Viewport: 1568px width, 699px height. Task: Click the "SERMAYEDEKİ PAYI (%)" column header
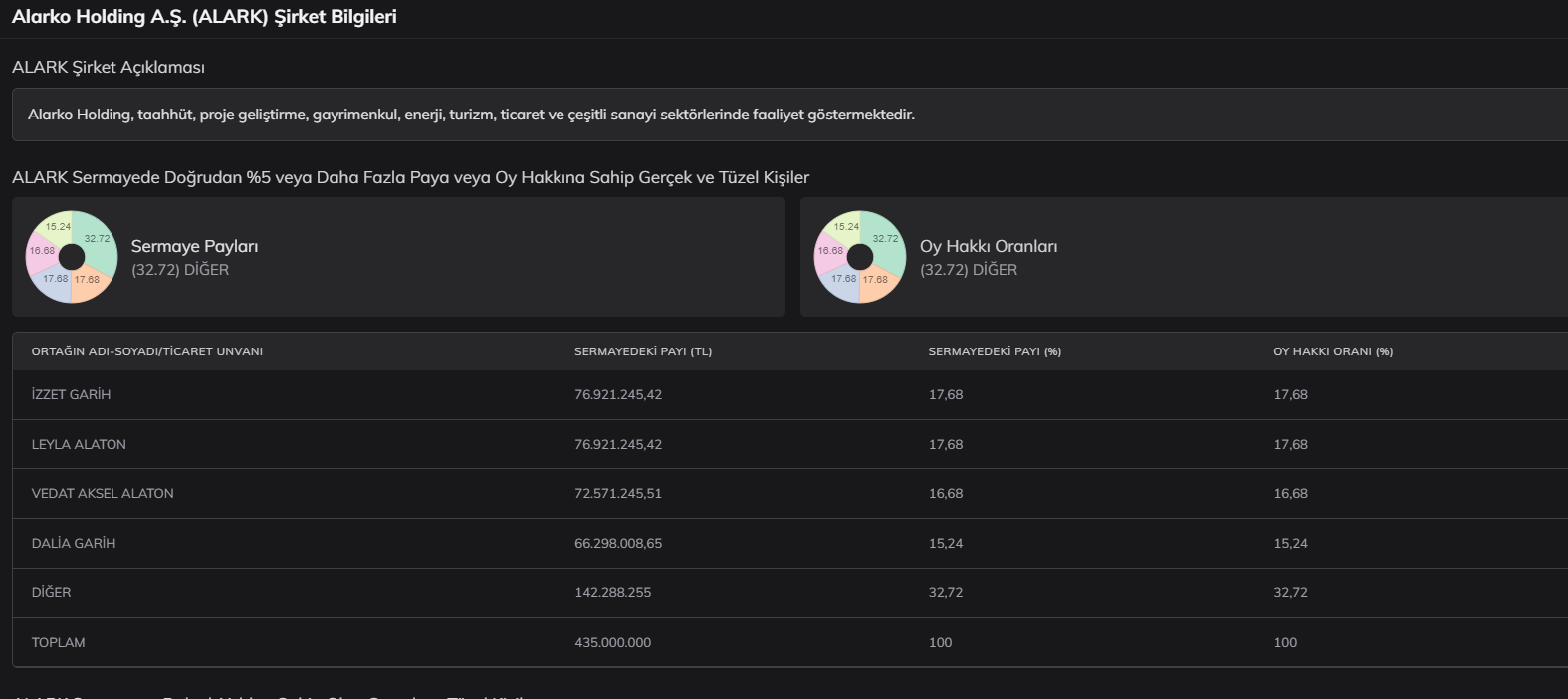click(995, 351)
